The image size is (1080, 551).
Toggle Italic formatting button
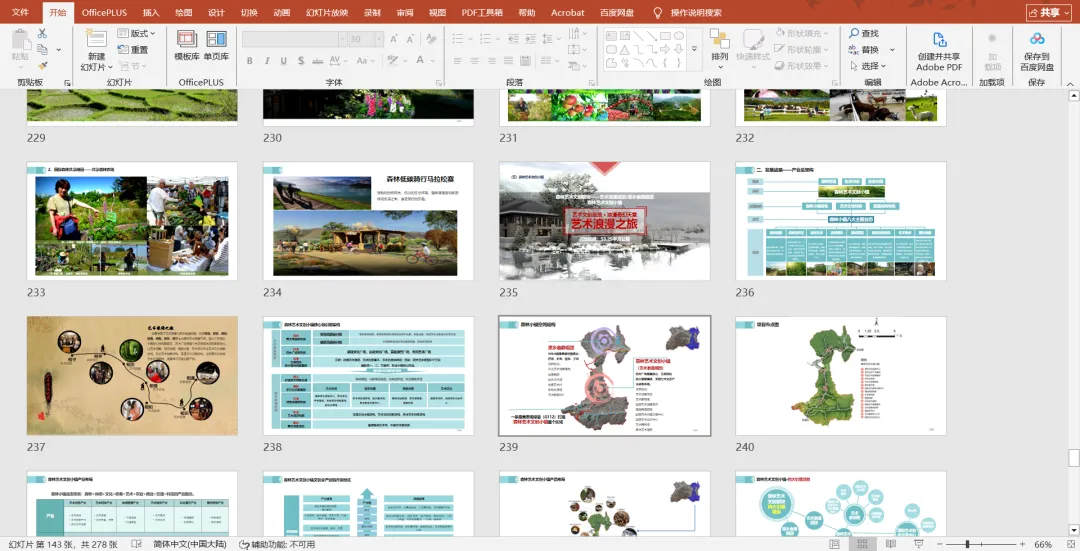click(x=267, y=61)
